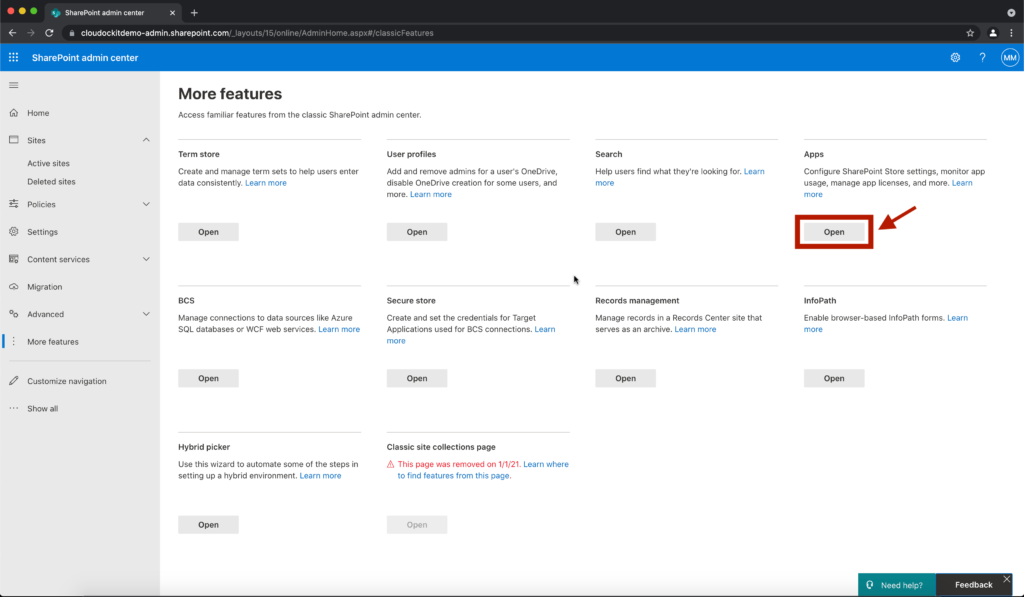Open Chrome three-dot menu

pyautogui.click(x=1012, y=33)
